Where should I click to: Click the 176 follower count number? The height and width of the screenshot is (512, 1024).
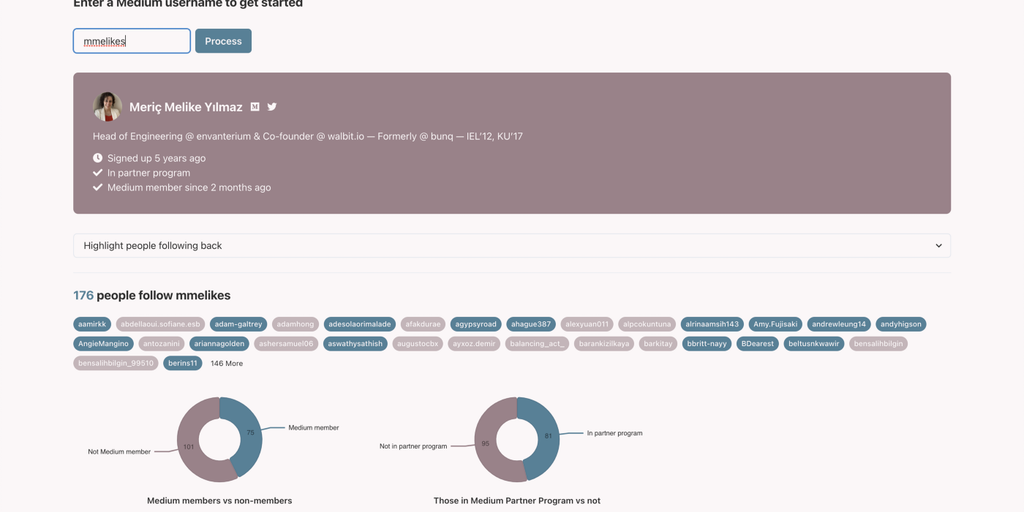[x=84, y=295]
